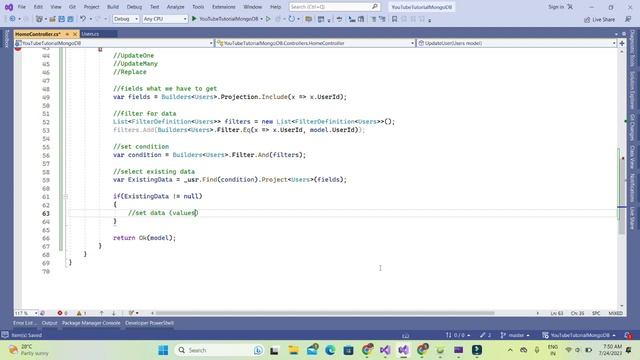Click Sign in link
640x360 pixels.
[x=556, y=7]
